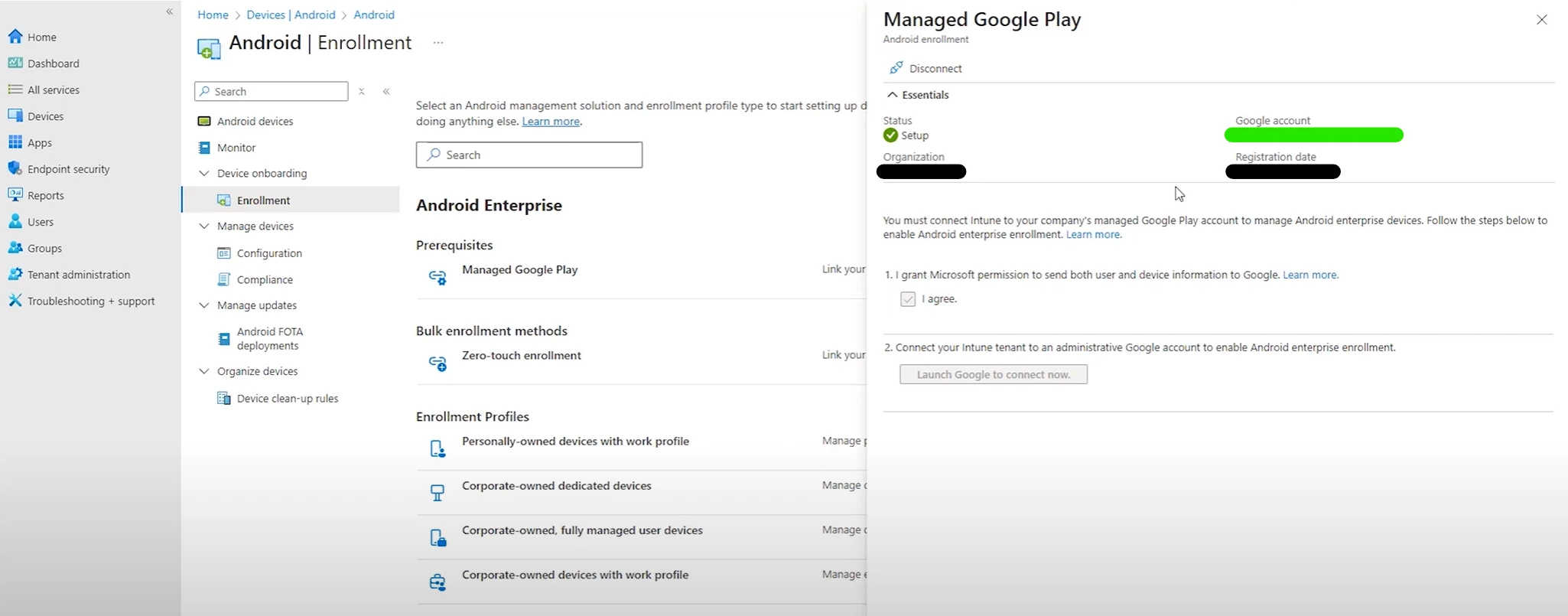Open Compliance in the Android menu
The height and width of the screenshot is (616, 1568).
tap(265, 279)
